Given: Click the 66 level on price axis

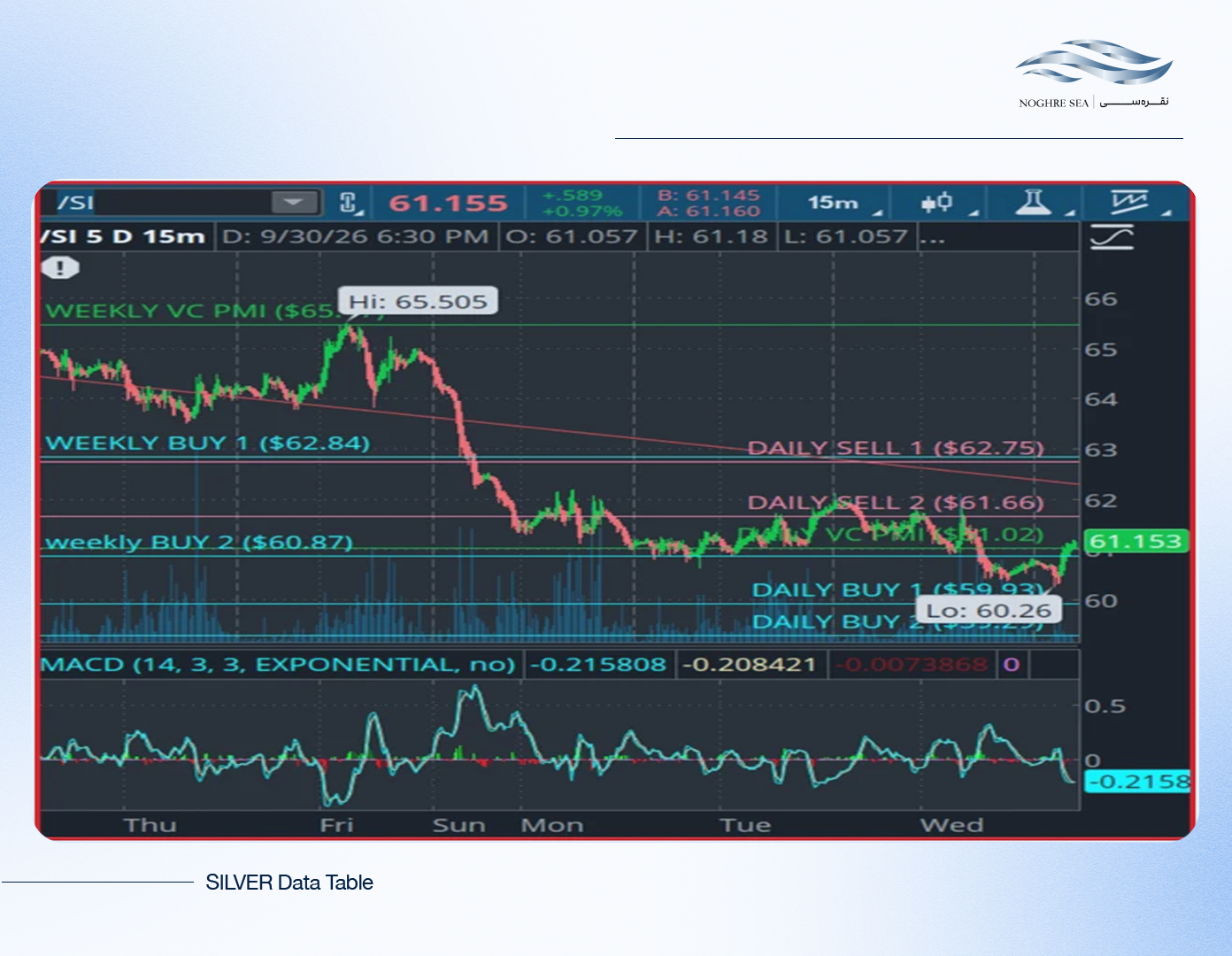Looking at the screenshot, I should coord(1101,299).
